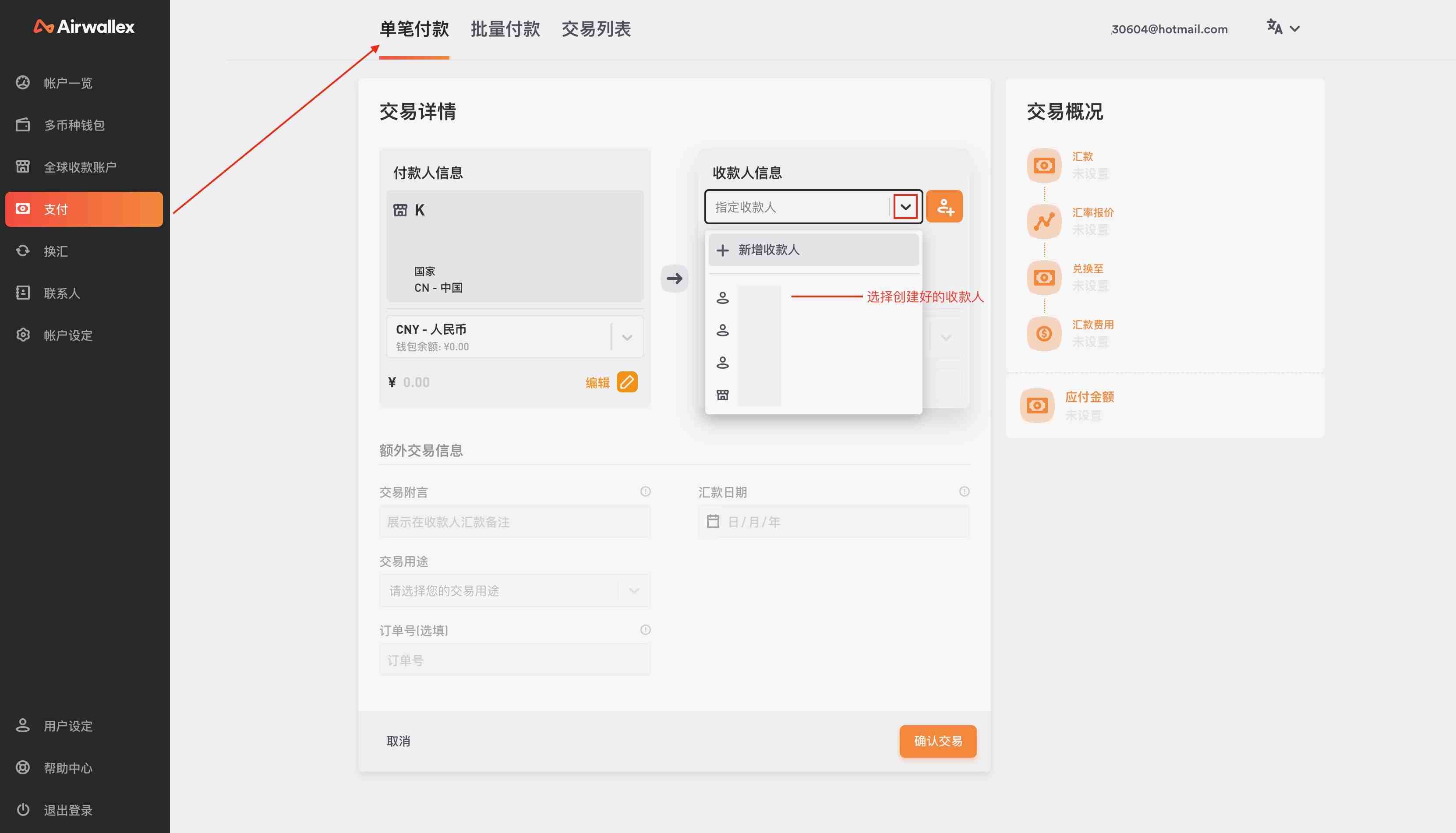Expand the CNY 人民币 currency selector
This screenshot has height=833, width=1456.
[x=627, y=337]
